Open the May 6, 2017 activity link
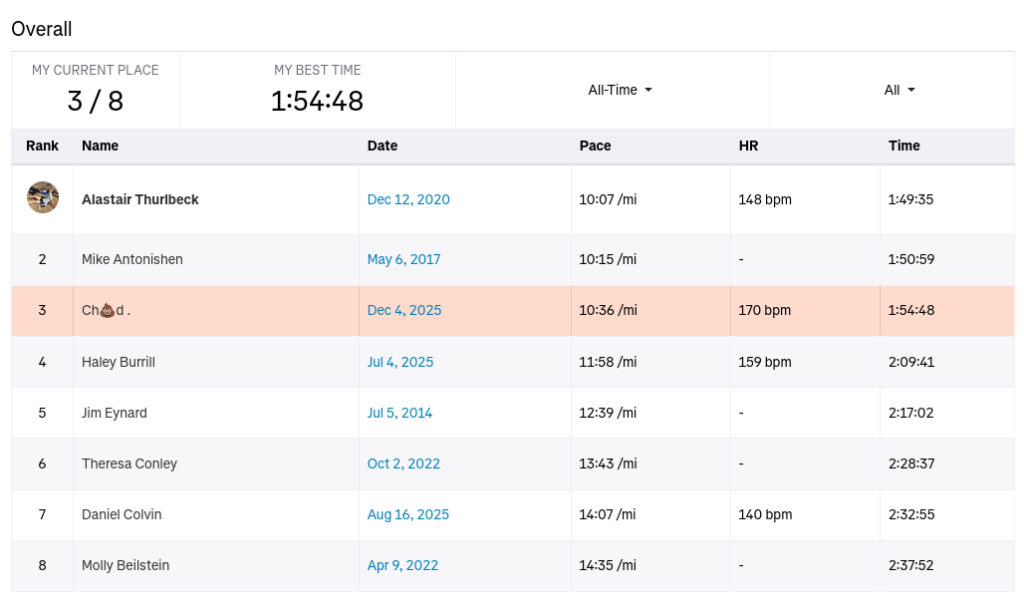This screenshot has width=1024, height=615. click(x=403, y=259)
